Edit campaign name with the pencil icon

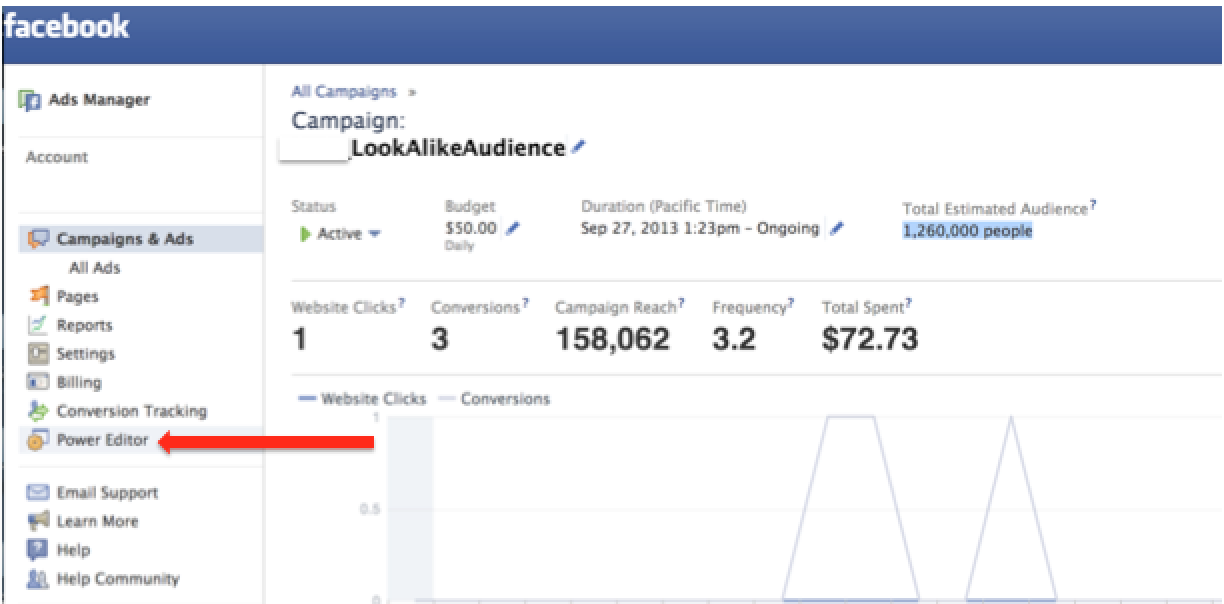coord(579,147)
